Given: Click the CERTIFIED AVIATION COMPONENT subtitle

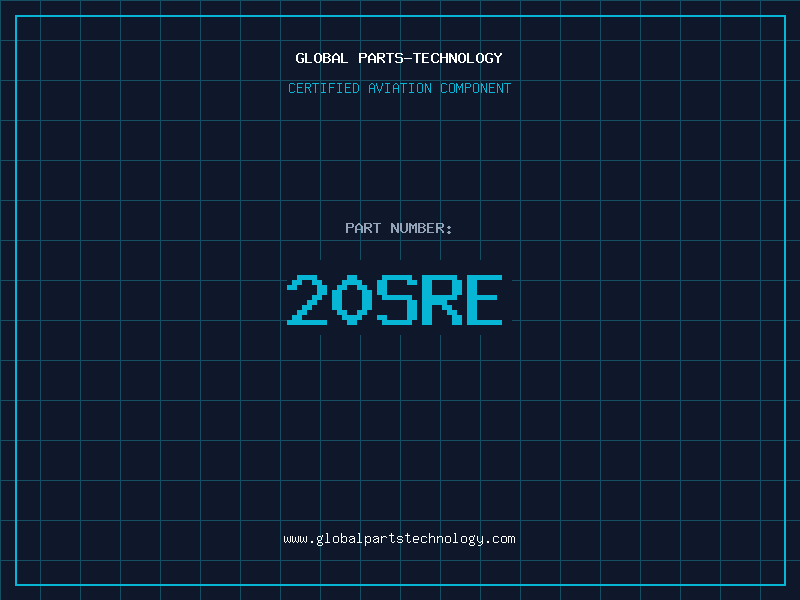Looking at the screenshot, I should (399, 88).
